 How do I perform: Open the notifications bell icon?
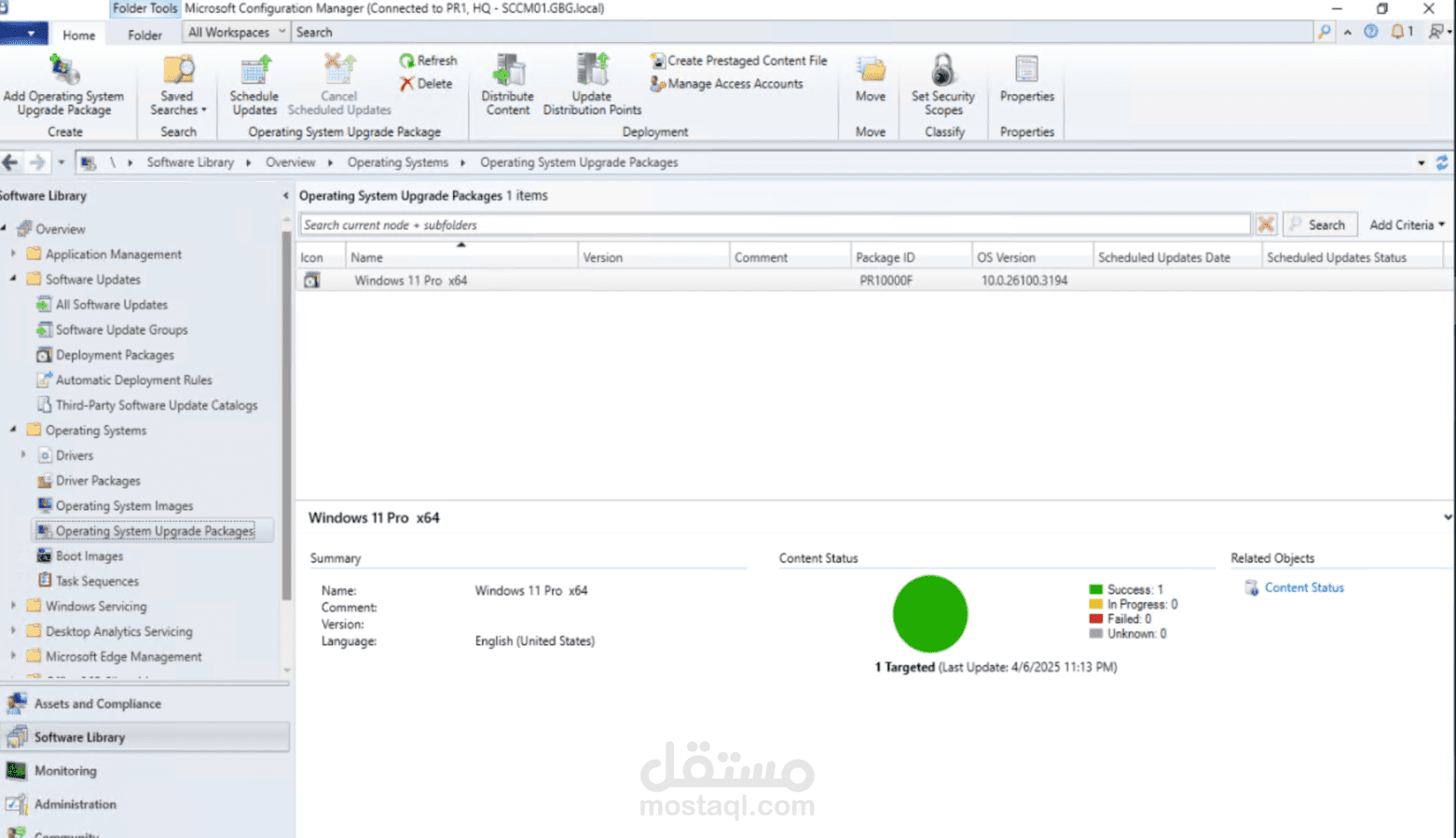click(1397, 32)
